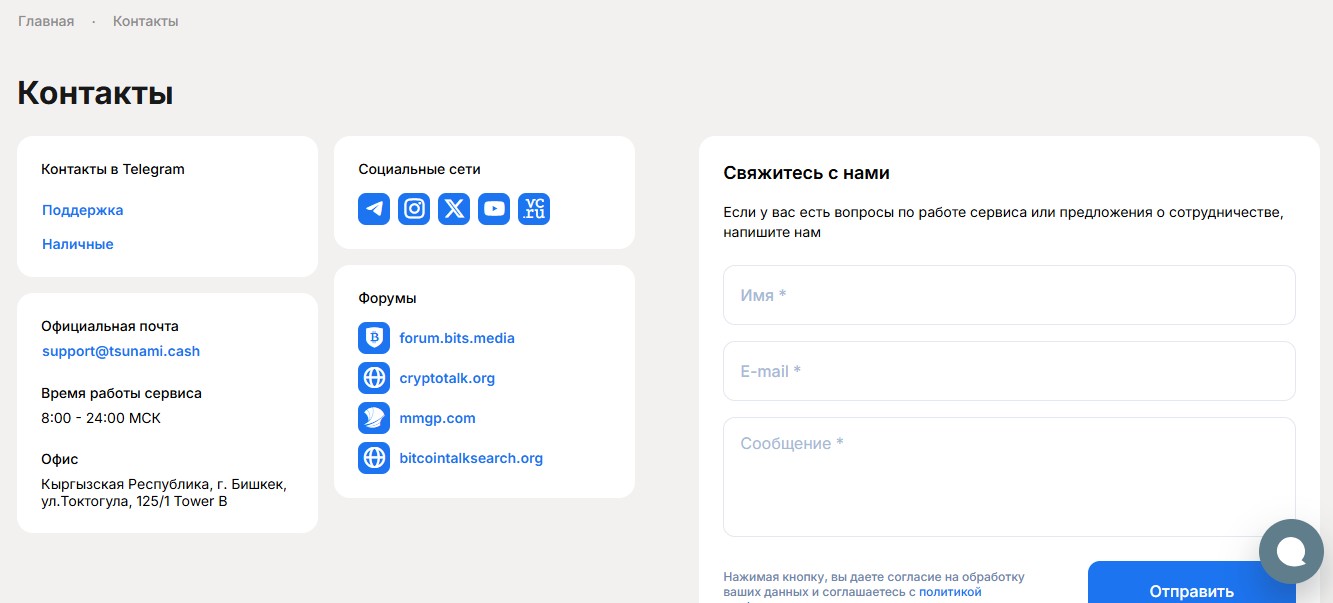Focus the E-mail input field

coord(1009,371)
